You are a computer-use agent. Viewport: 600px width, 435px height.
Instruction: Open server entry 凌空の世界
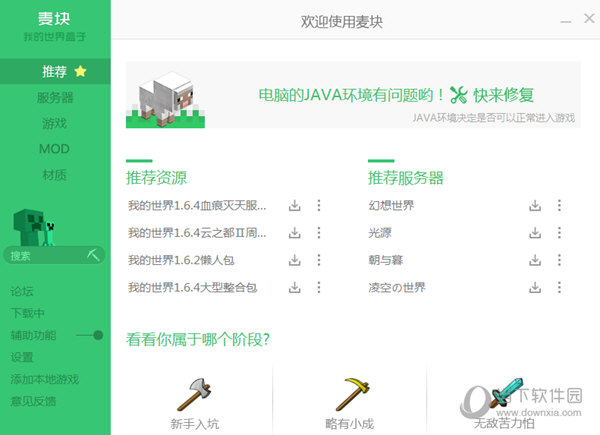(x=397, y=287)
